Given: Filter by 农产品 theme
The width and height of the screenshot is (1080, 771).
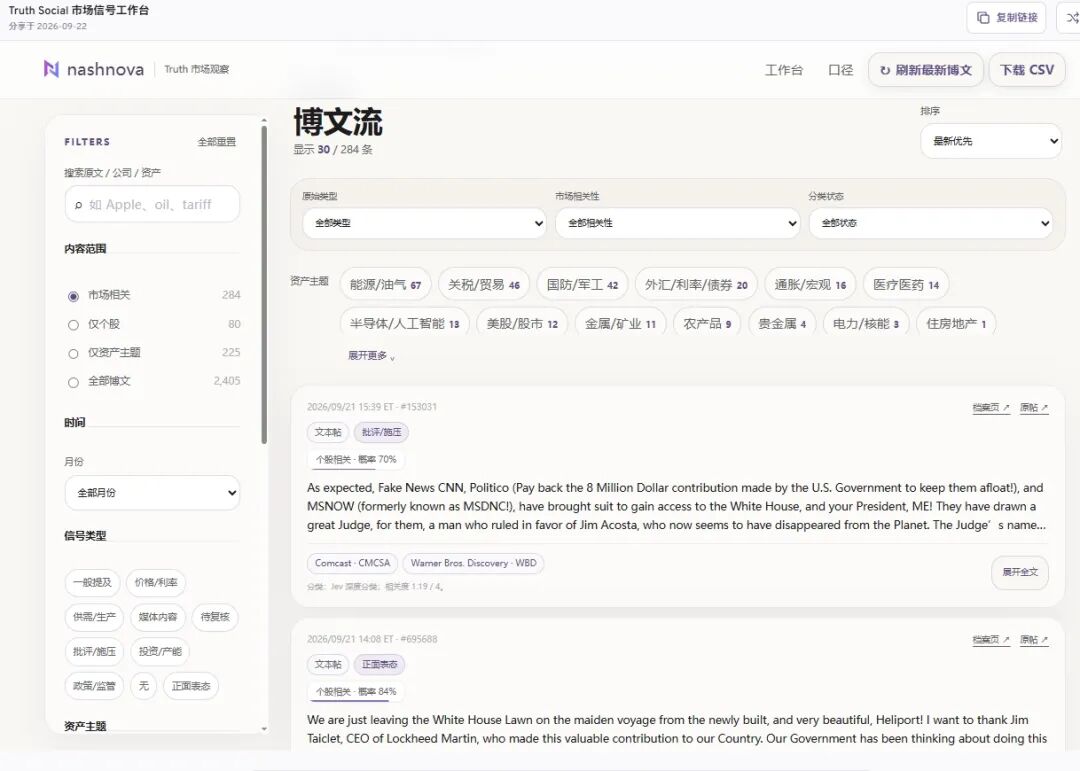Looking at the screenshot, I should tap(707, 323).
